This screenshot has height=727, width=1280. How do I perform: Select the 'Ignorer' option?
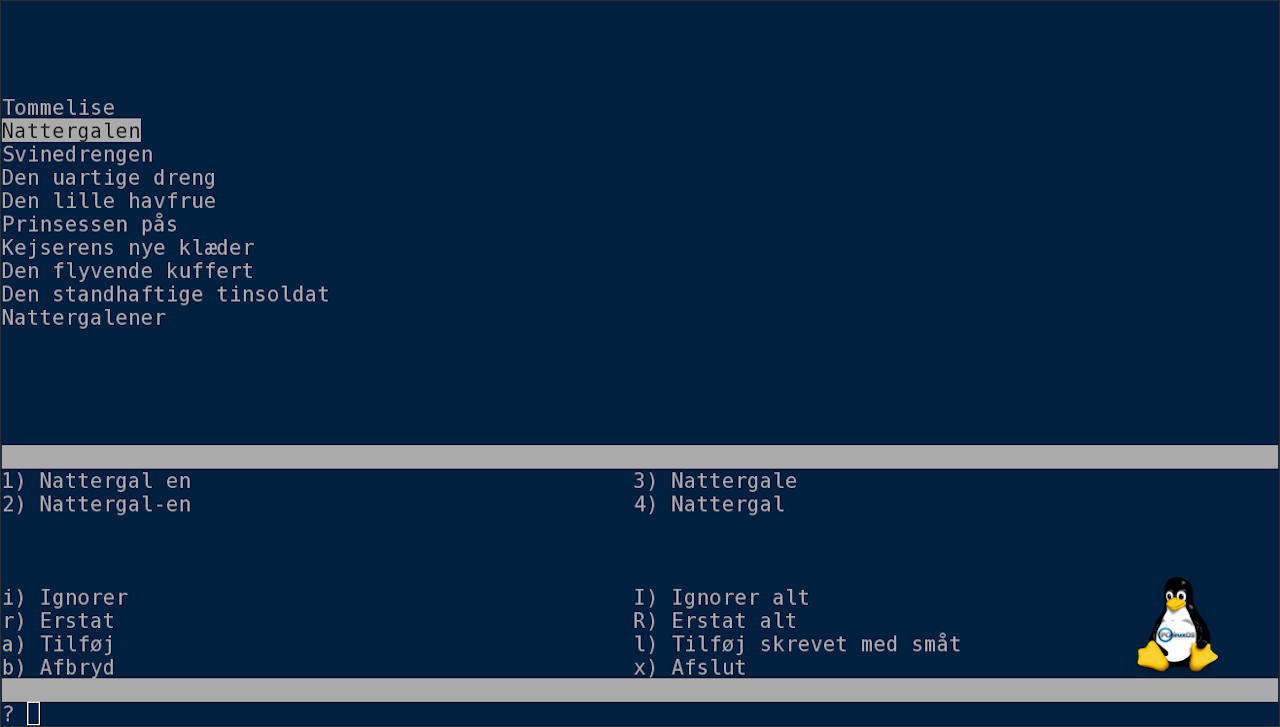65,598
